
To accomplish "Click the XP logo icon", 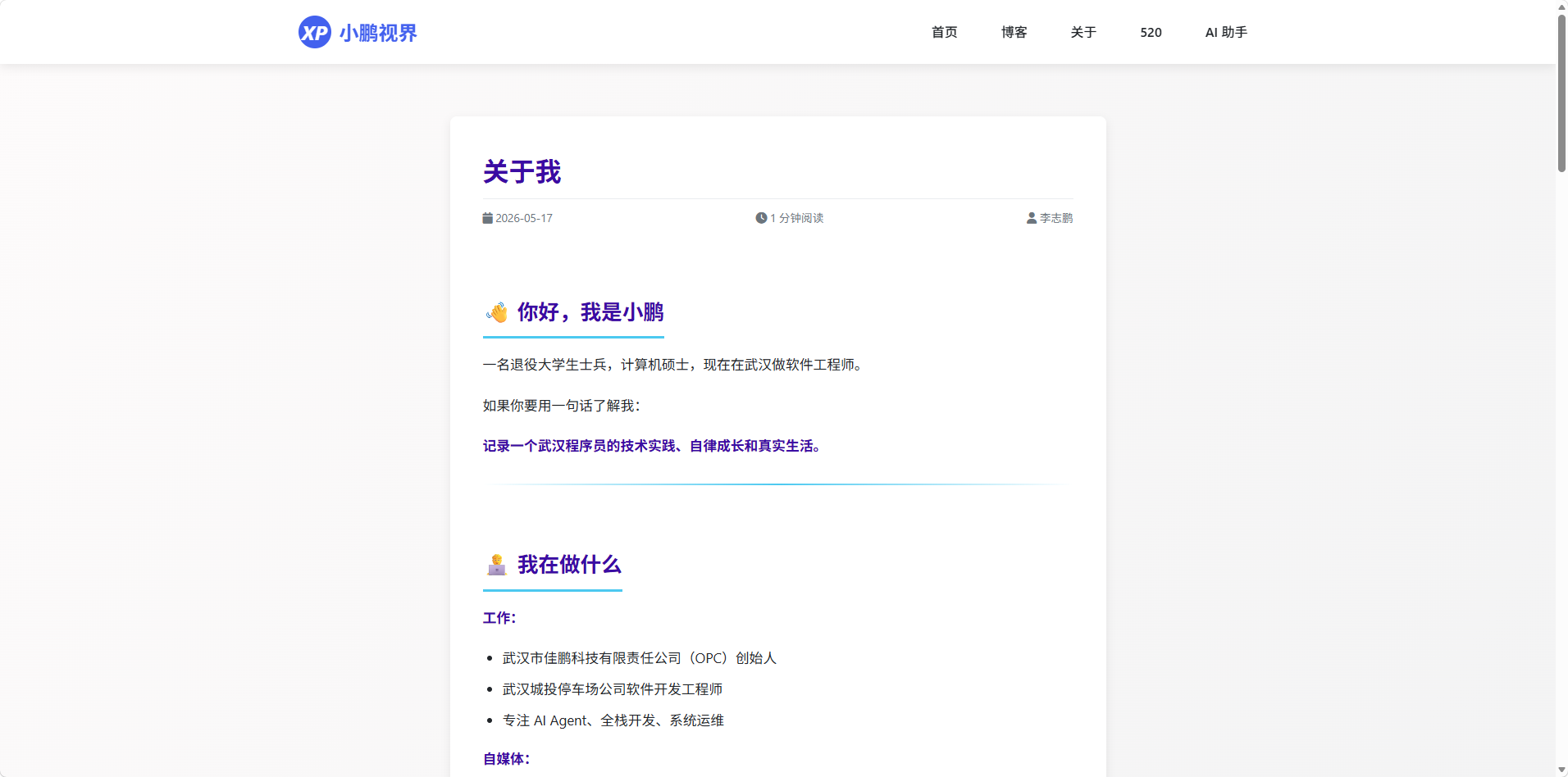I will point(315,32).
